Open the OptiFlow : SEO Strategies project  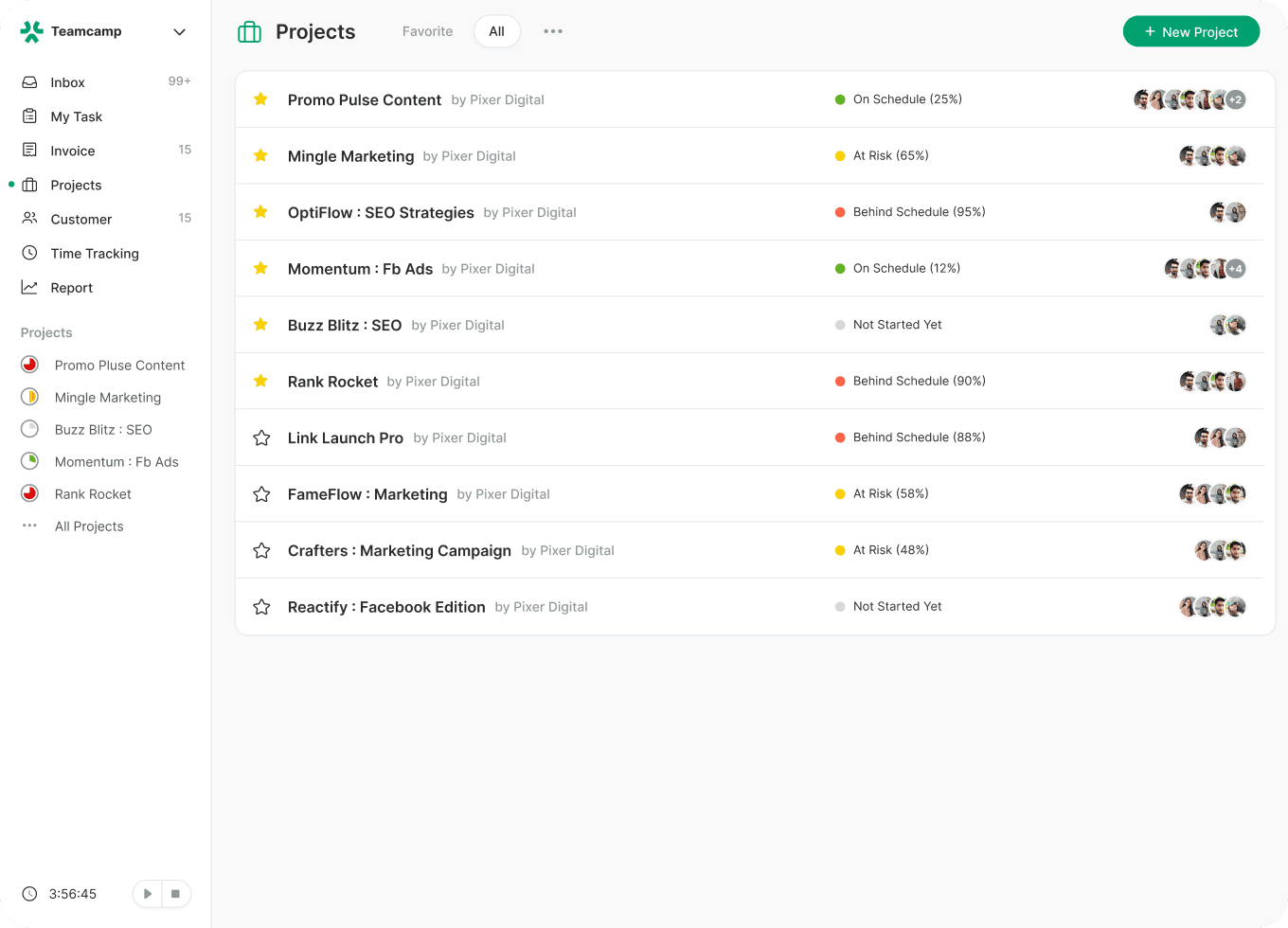[x=381, y=212]
